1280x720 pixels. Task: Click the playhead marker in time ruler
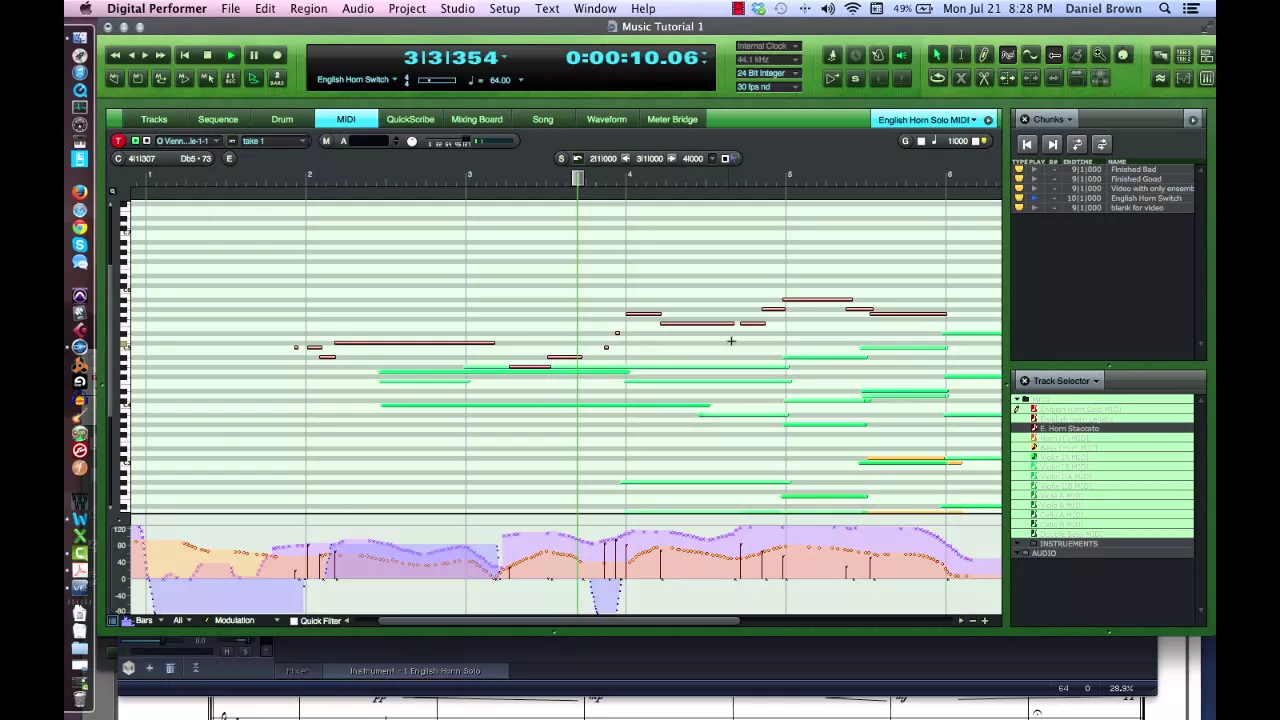pos(577,177)
